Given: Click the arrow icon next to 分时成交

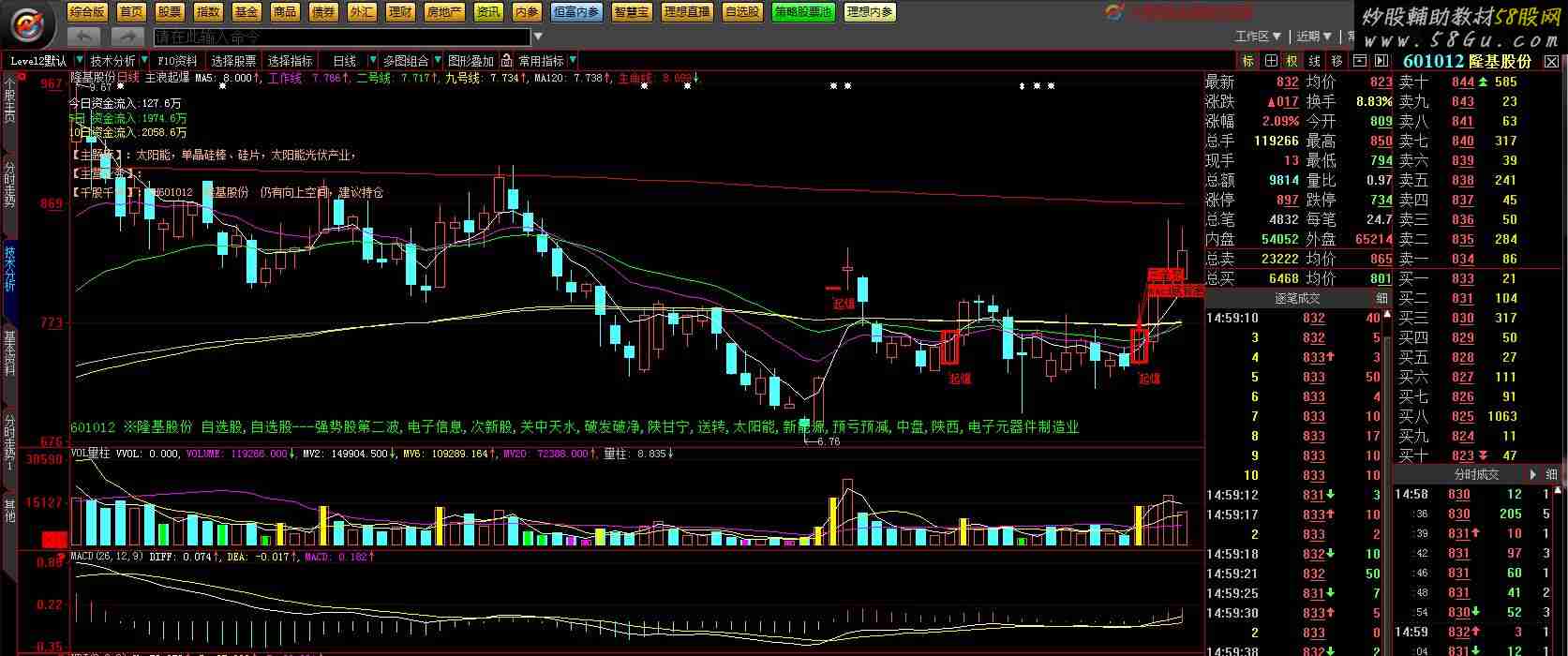Looking at the screenshot, I should 1531,474.
